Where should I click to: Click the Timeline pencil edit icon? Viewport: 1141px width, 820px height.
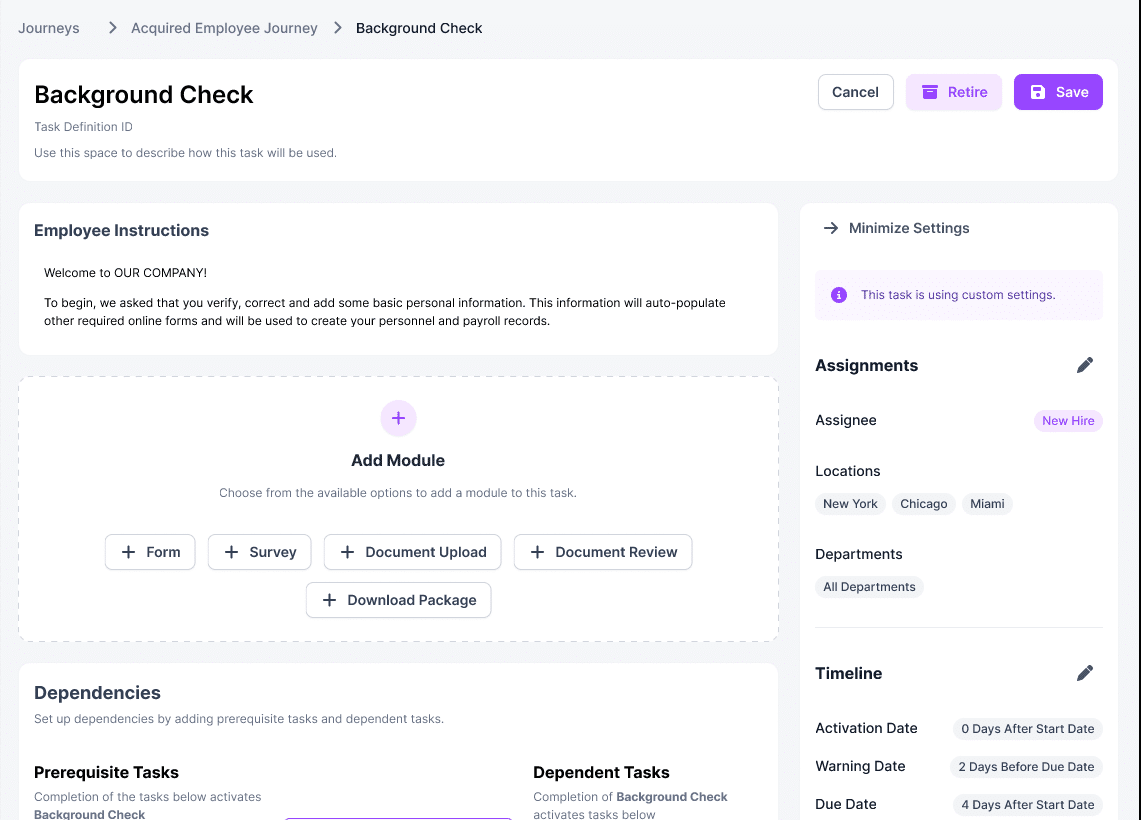tap(1085, 673)
